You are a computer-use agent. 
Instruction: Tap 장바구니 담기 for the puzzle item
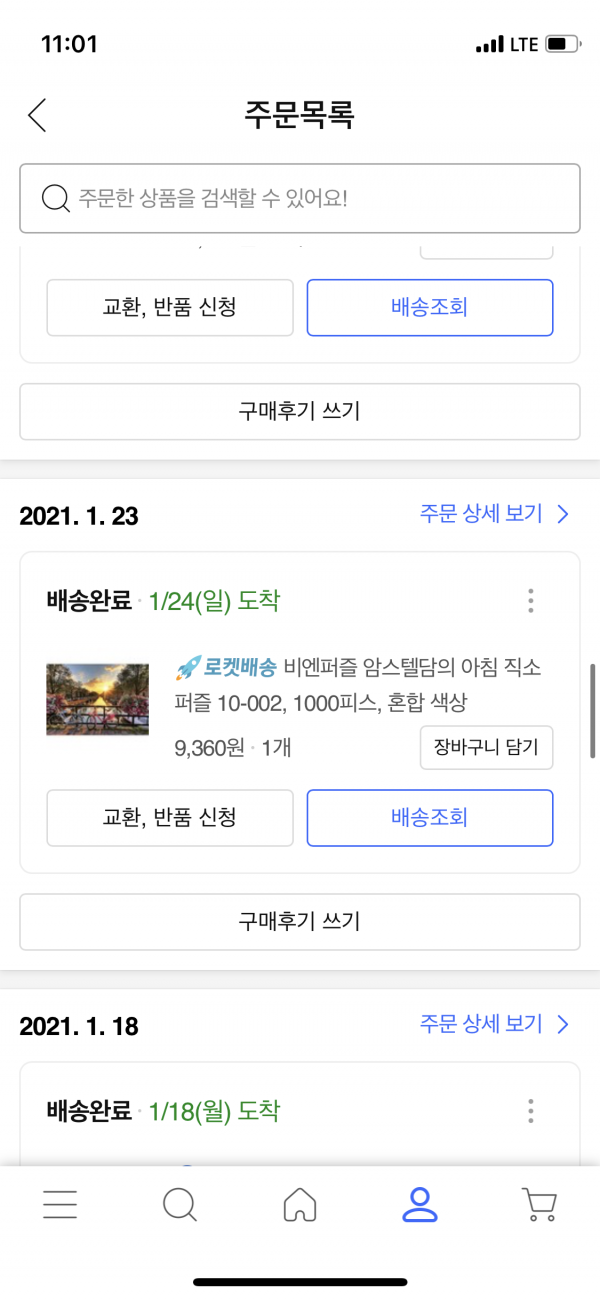pyautogui.click(x=486, y=748)
